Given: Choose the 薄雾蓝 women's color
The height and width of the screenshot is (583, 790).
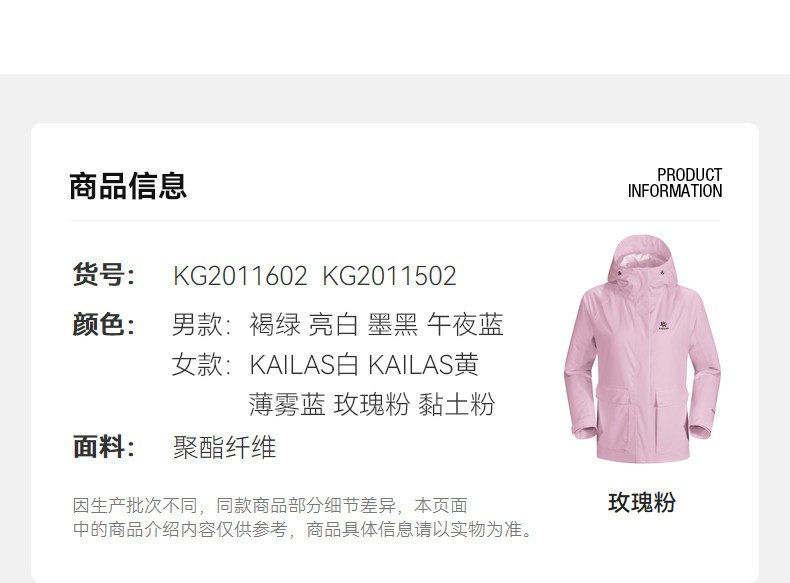Looking at the screenshot, I should pyautogui.click(x=287, y=405).
